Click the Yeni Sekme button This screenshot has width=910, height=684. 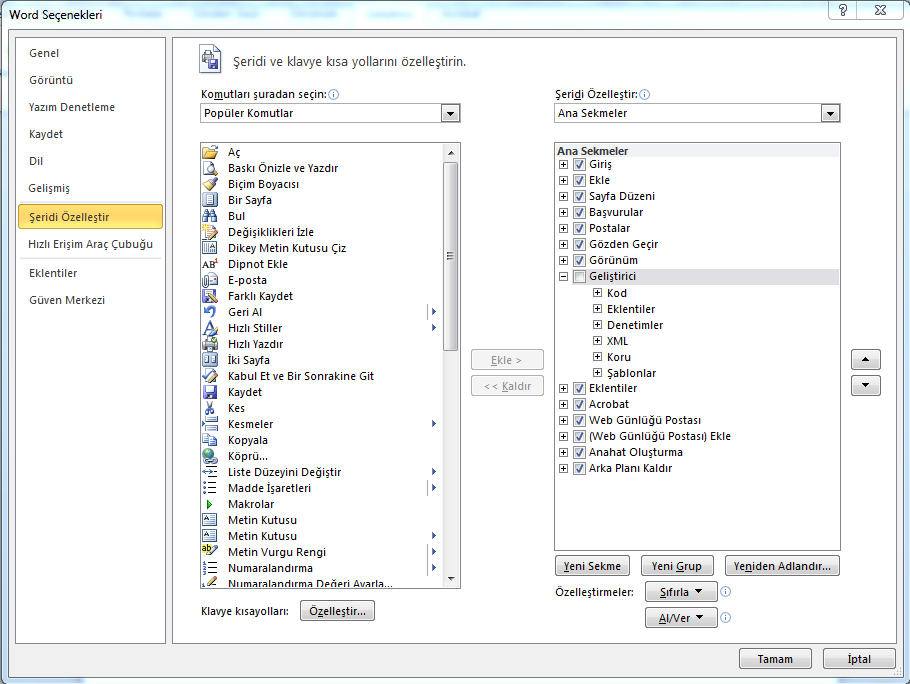tap(592, 565)
